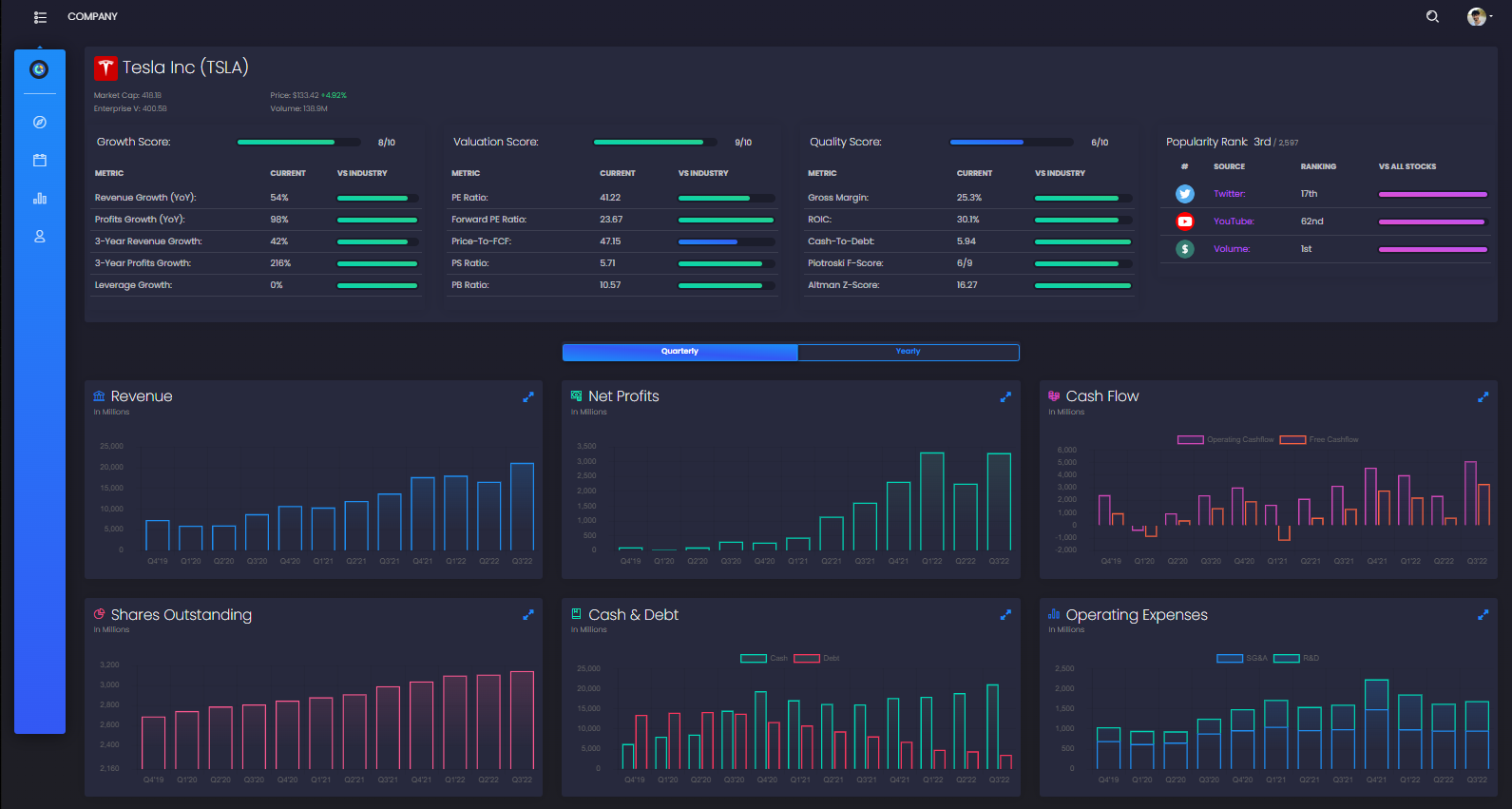Image resolution: width=1512 pixels, height=809 pixels.
Task: Click the Twitter source icon
Action: coord(1185,194)
